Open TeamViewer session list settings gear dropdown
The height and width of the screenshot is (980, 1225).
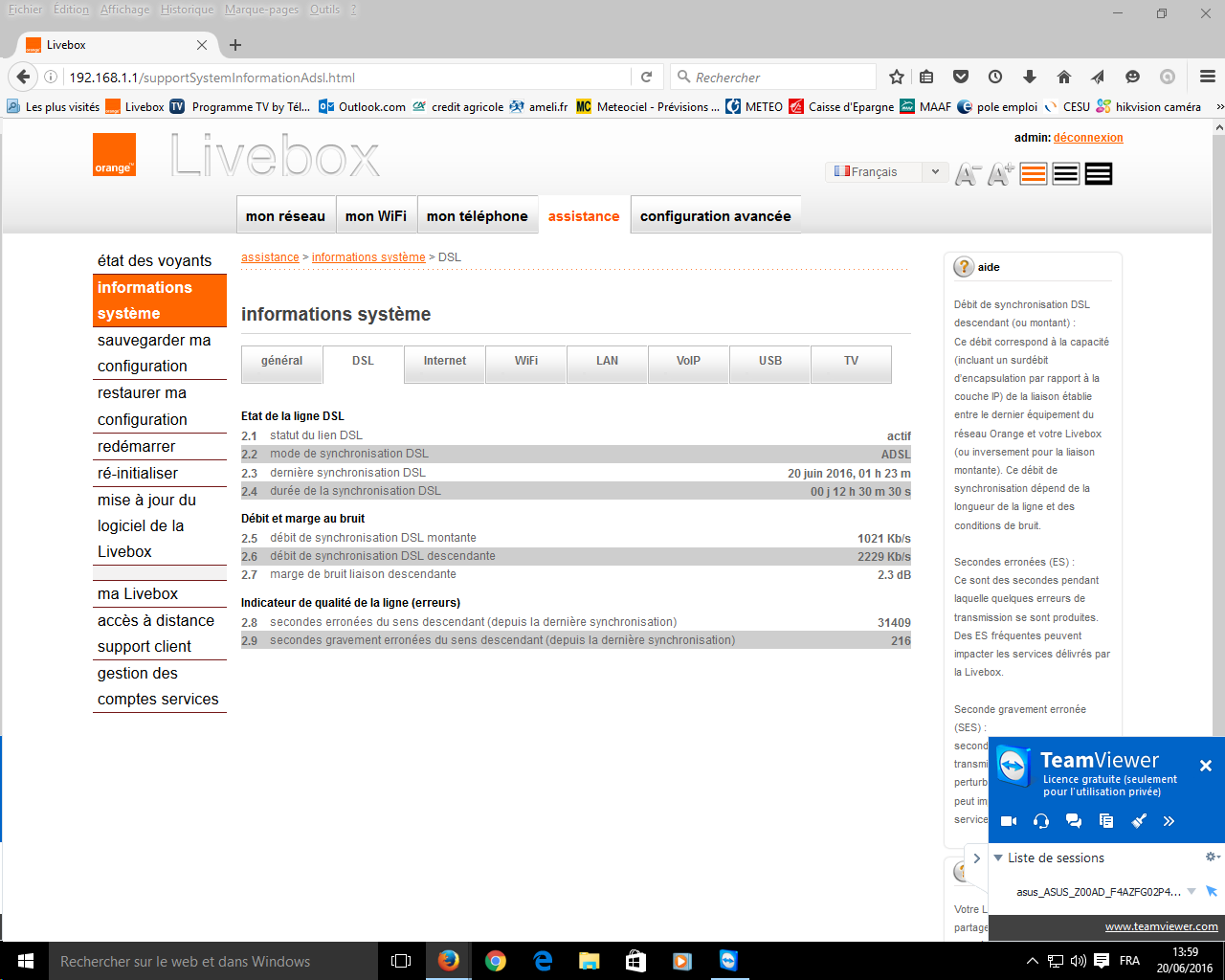coord(1212,857)
